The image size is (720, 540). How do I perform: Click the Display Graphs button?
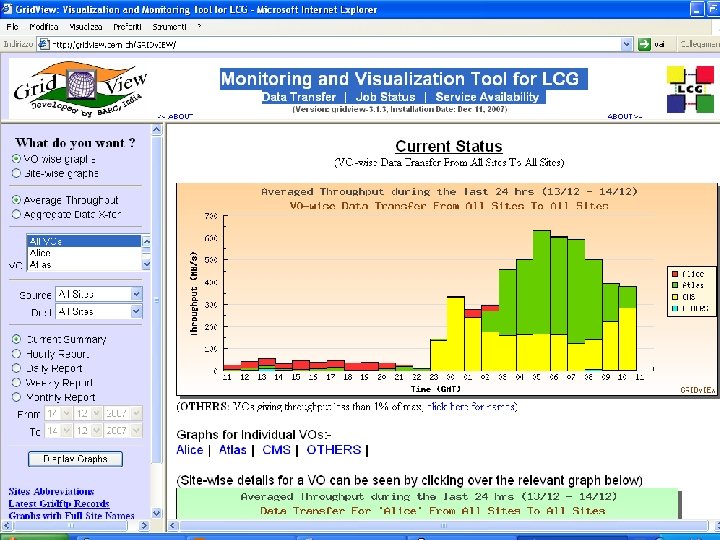tap(75, 459)
